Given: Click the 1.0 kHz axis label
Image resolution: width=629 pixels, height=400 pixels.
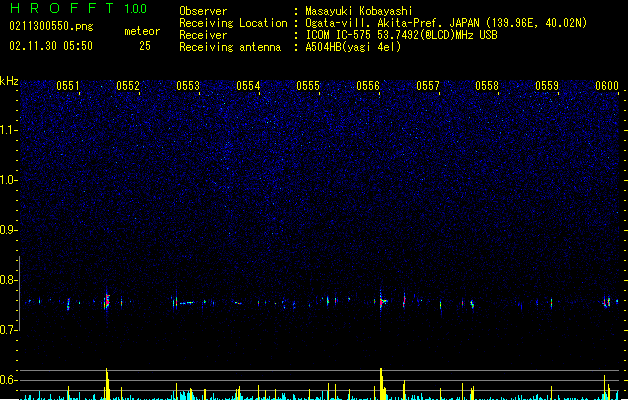Looking at the screenshot, I should tap(9, 180).
